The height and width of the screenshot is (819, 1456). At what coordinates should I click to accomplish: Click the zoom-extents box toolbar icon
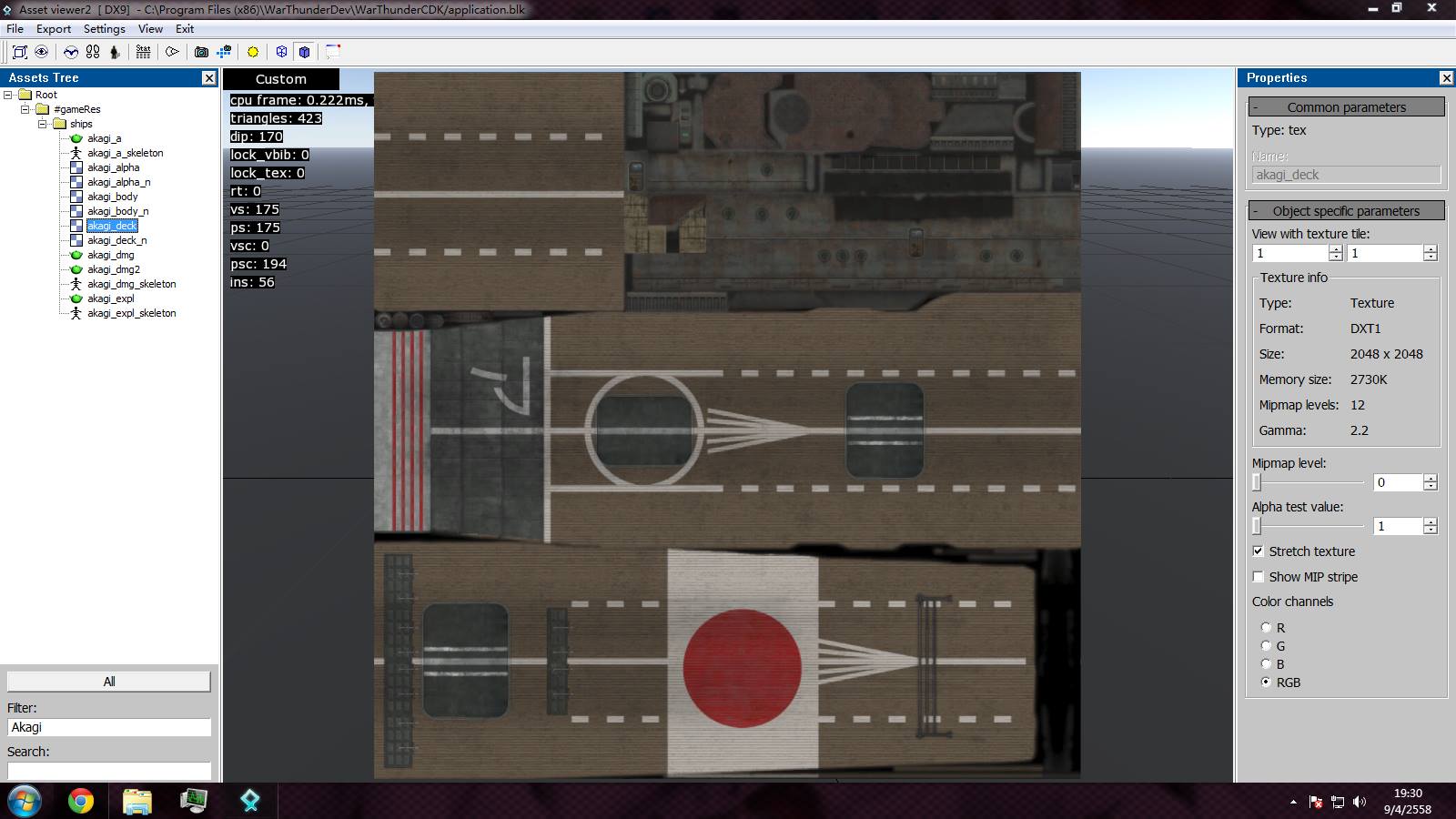pyautogui.click(x=19, y=52)
